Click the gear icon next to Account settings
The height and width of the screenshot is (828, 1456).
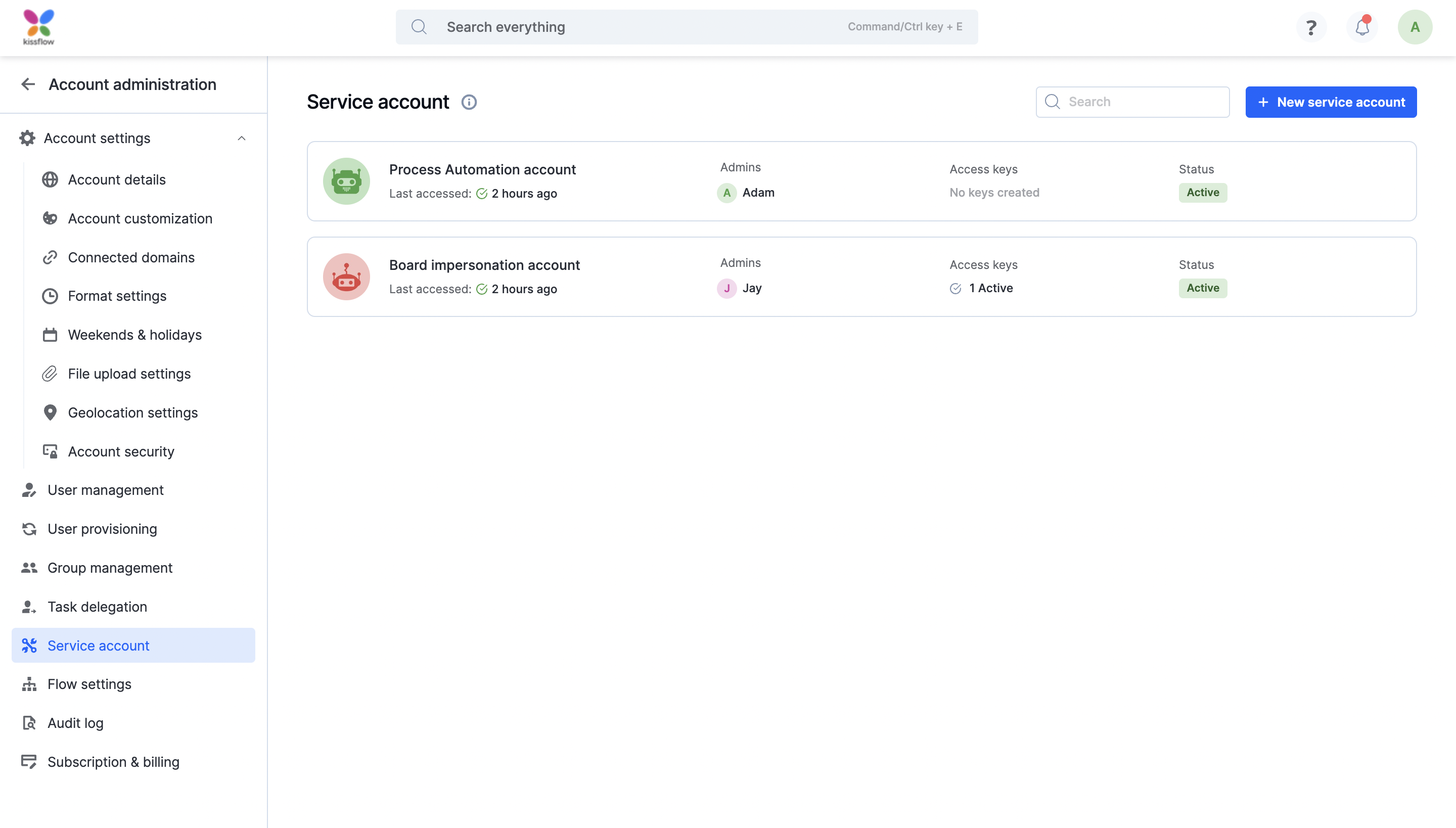point(27,138)
